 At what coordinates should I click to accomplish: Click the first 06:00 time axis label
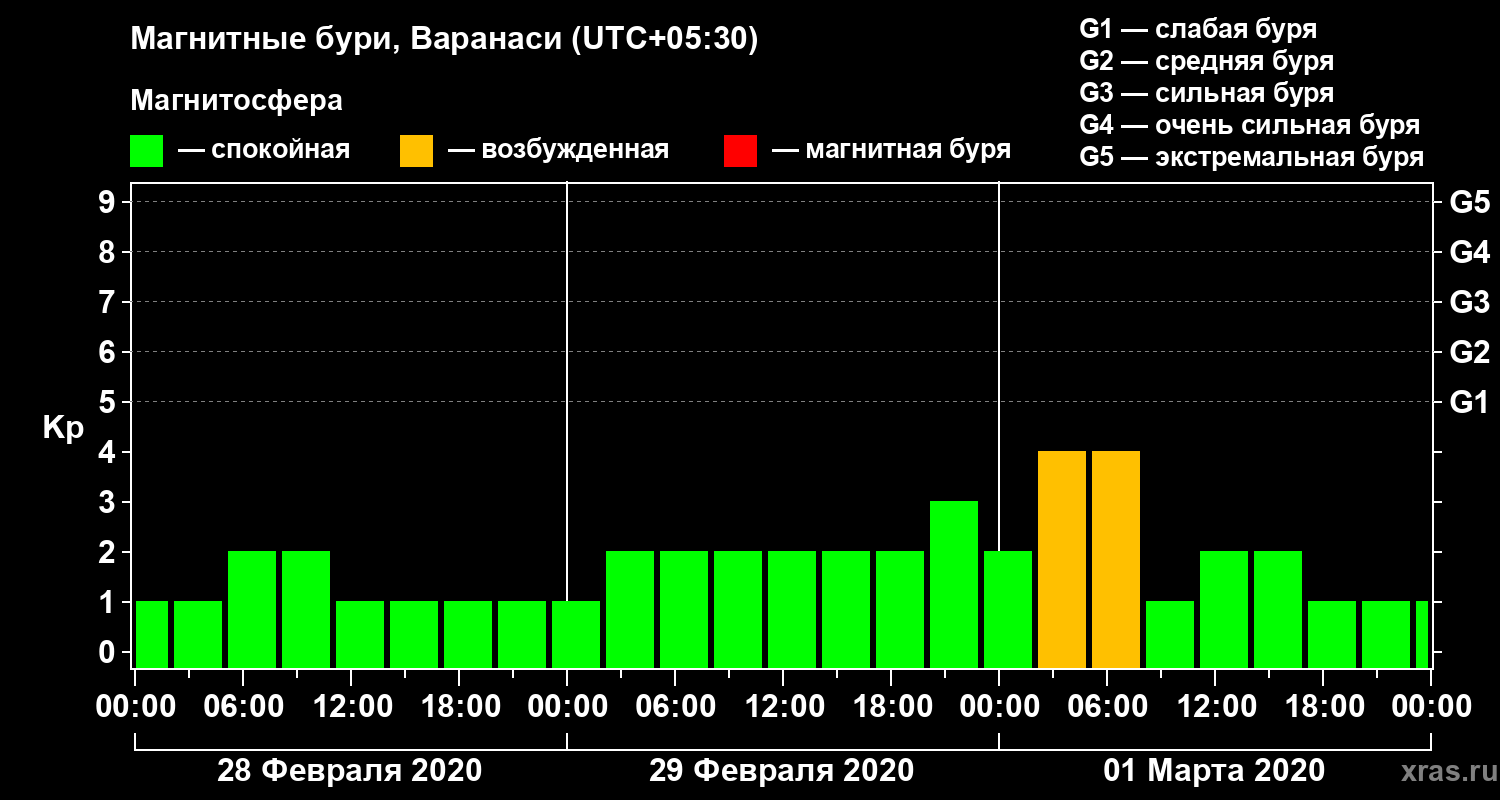tap(243, 706)
